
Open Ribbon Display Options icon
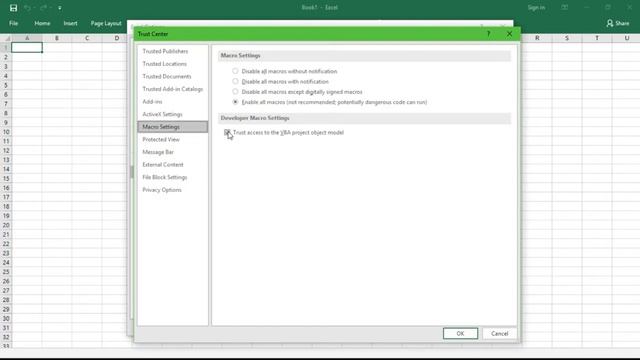[564, 7]
